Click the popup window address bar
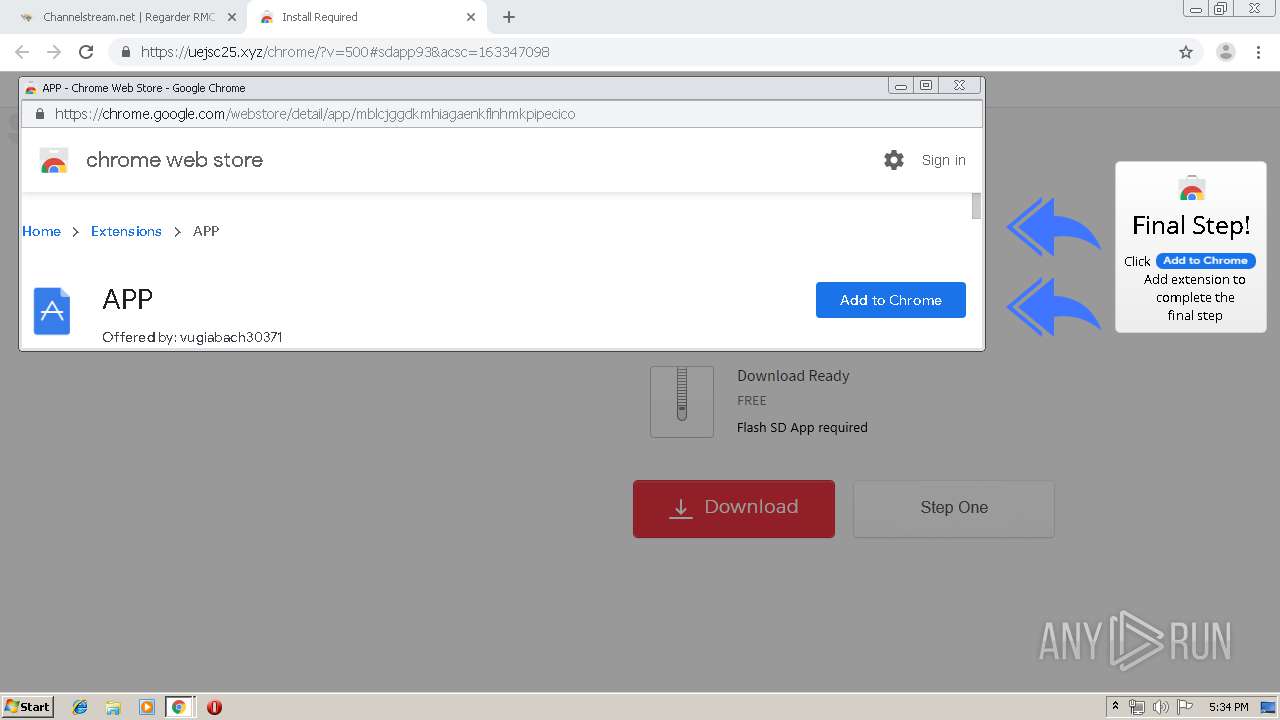Viewport: 1280px width, 720px height. [x=500, y=114]
